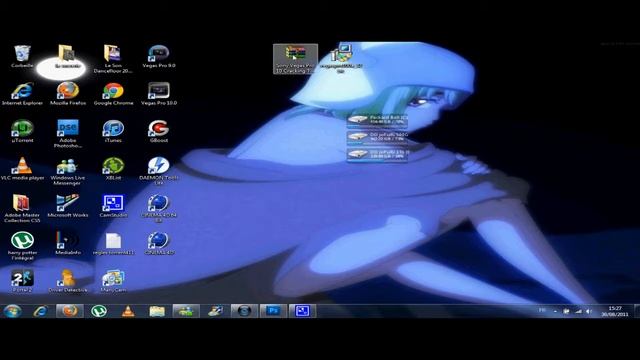The width and height of the screenshot is (640, 360).
Task: Open the Corbeille recycle bin
Action: [x=22, y=56]
